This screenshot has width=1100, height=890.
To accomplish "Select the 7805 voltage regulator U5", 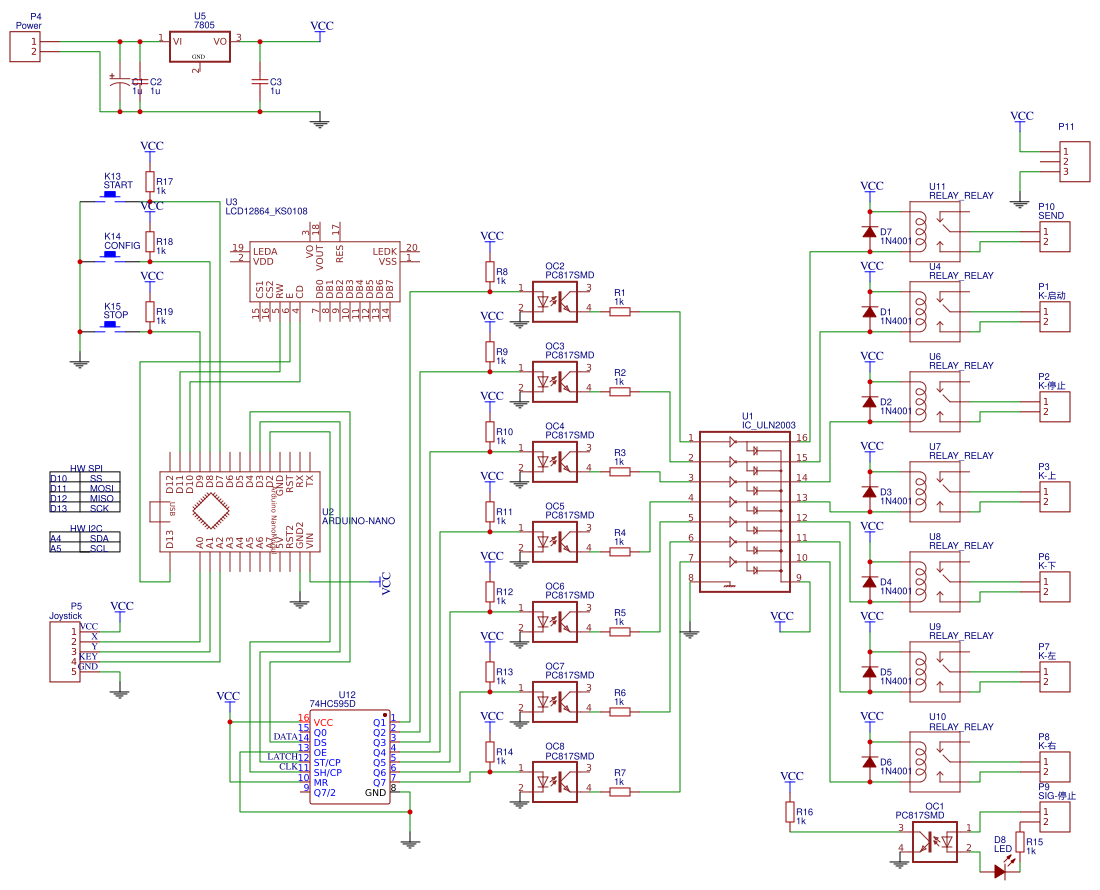I will coord(199,46).
